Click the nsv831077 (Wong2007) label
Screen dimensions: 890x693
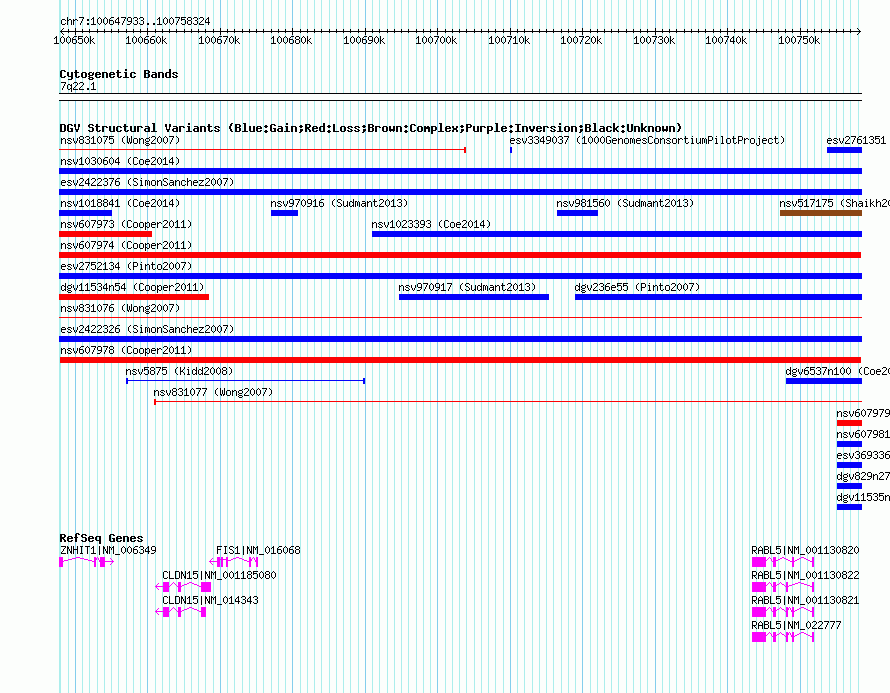click(213, 392)
